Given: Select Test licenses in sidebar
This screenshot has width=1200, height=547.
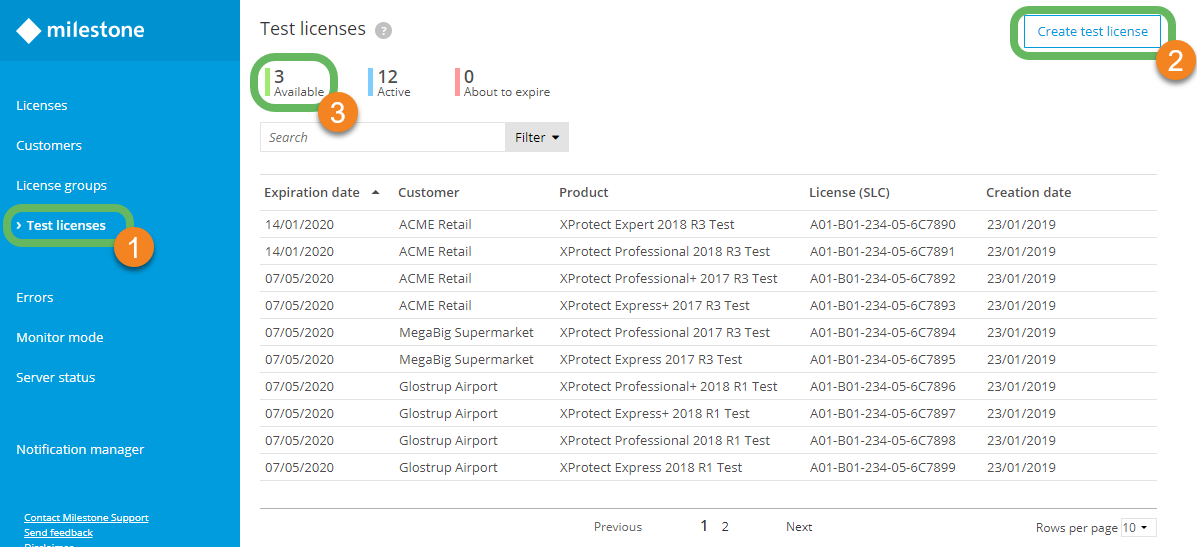Looking at the screenshot, I should point(66,225).
